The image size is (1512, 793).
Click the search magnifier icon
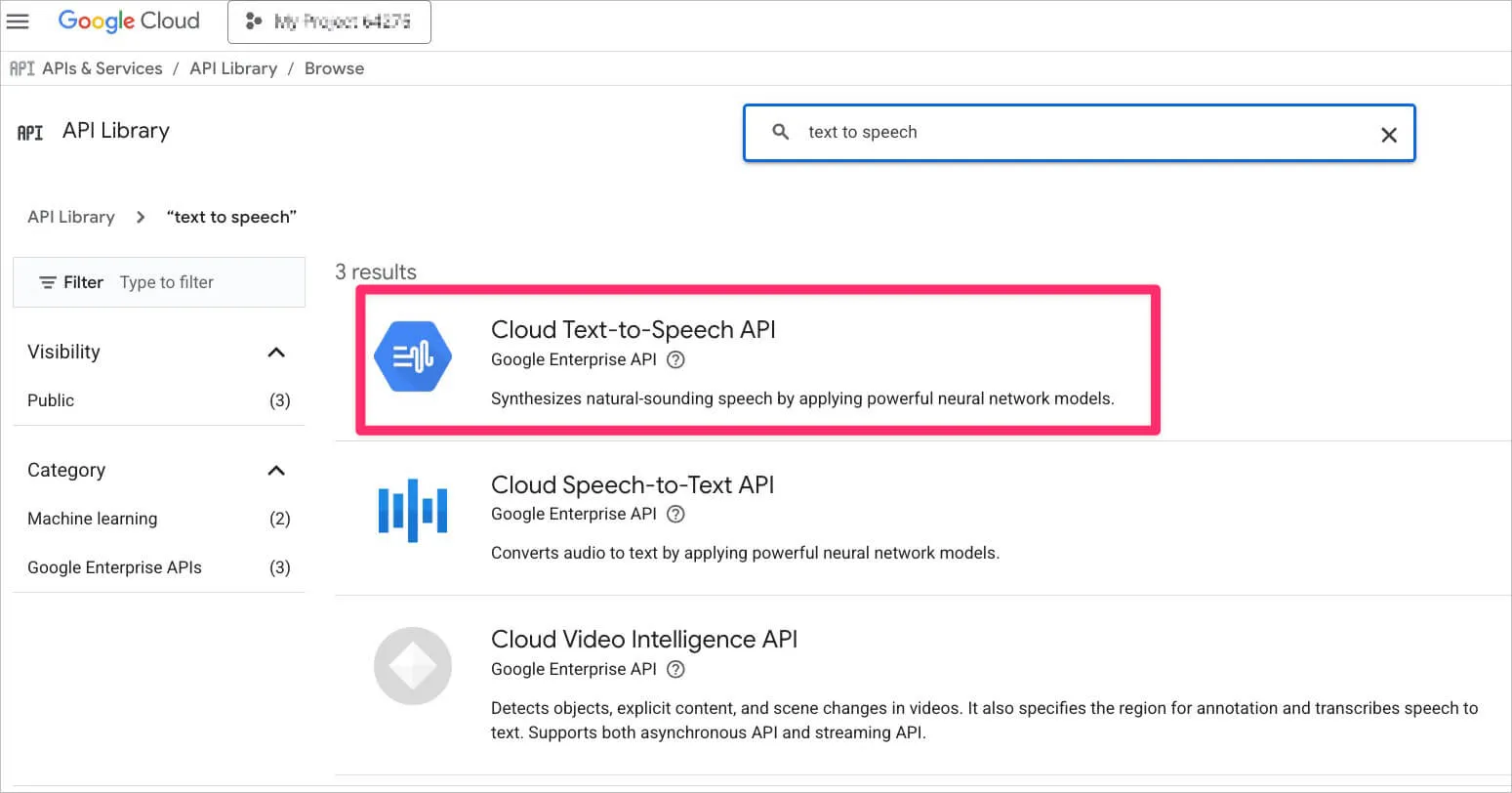(780, 132)
